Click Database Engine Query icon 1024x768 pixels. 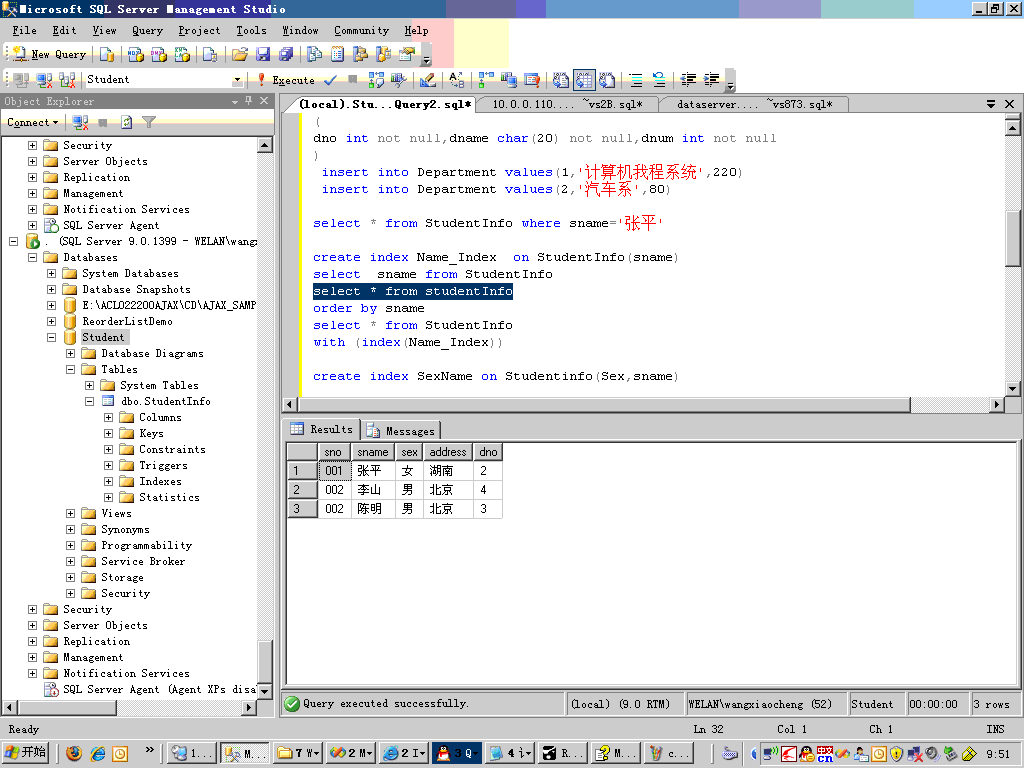[106, 54]
